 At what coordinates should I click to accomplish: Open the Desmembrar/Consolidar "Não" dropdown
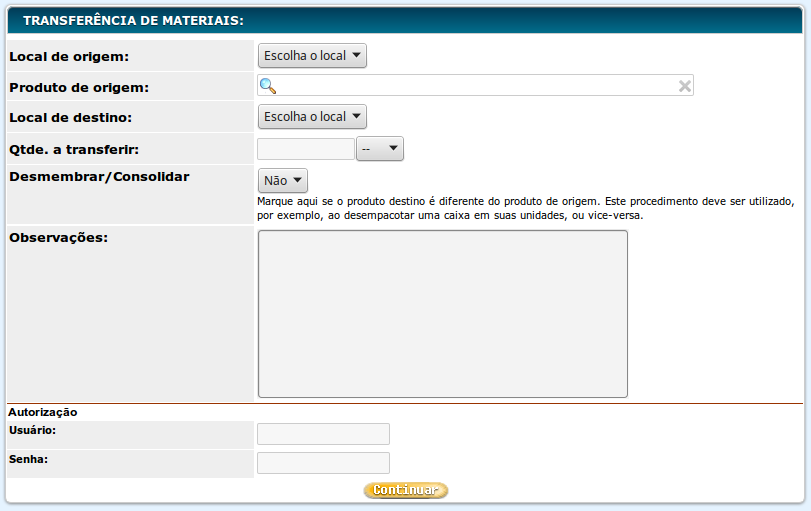point(282,181)
